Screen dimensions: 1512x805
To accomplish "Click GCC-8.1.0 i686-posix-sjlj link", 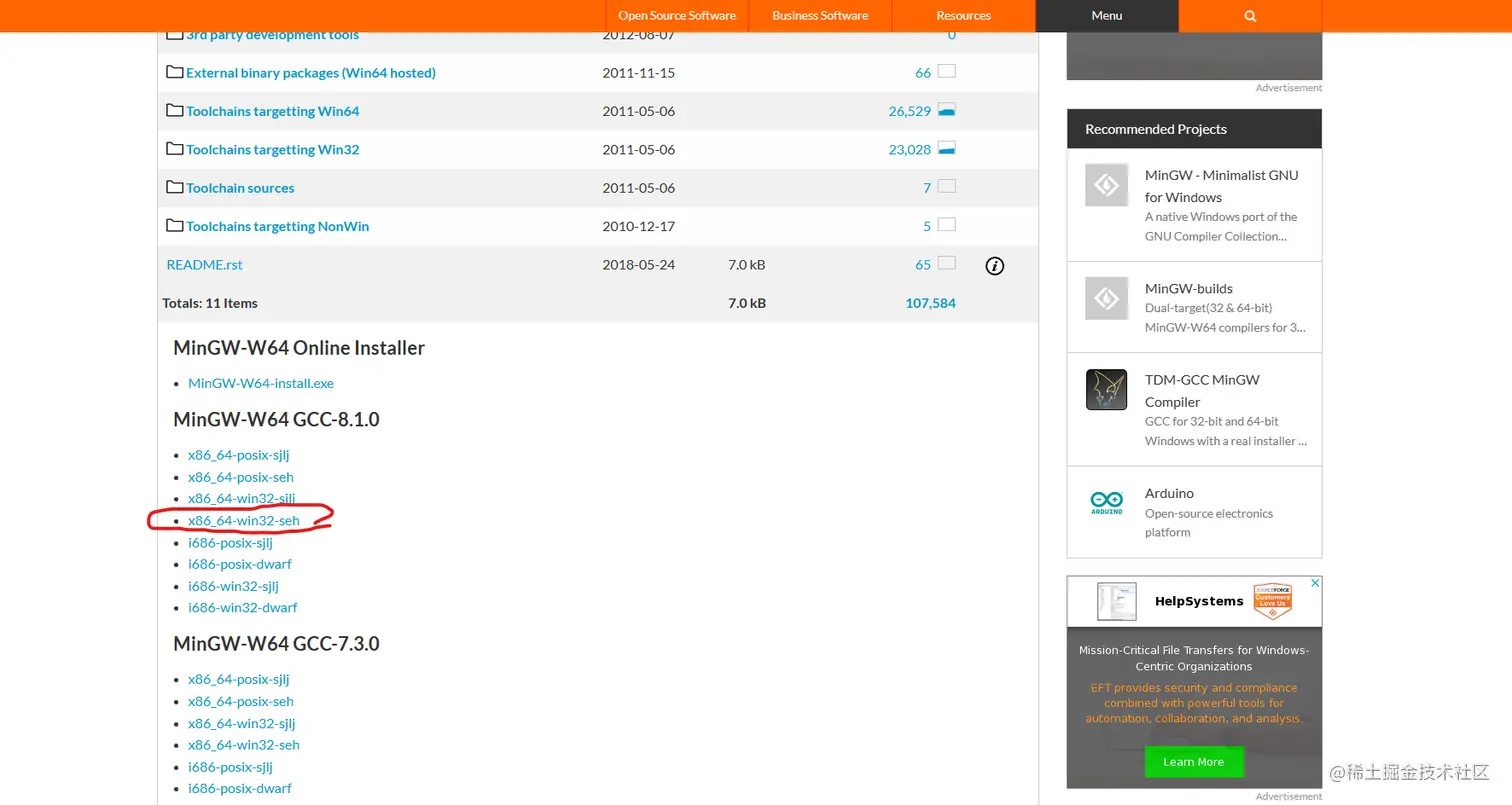I will [x=230, y=542].
